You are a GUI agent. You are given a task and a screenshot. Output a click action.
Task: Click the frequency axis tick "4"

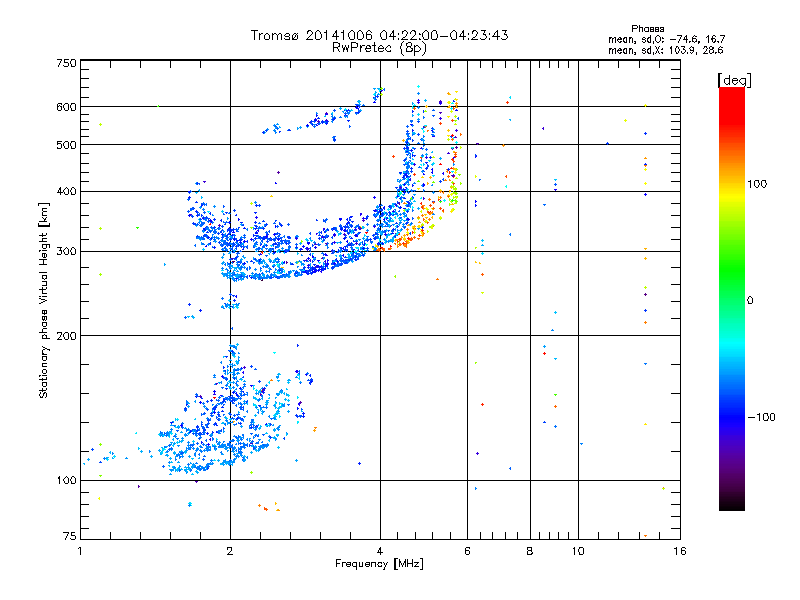click(380, 551)
